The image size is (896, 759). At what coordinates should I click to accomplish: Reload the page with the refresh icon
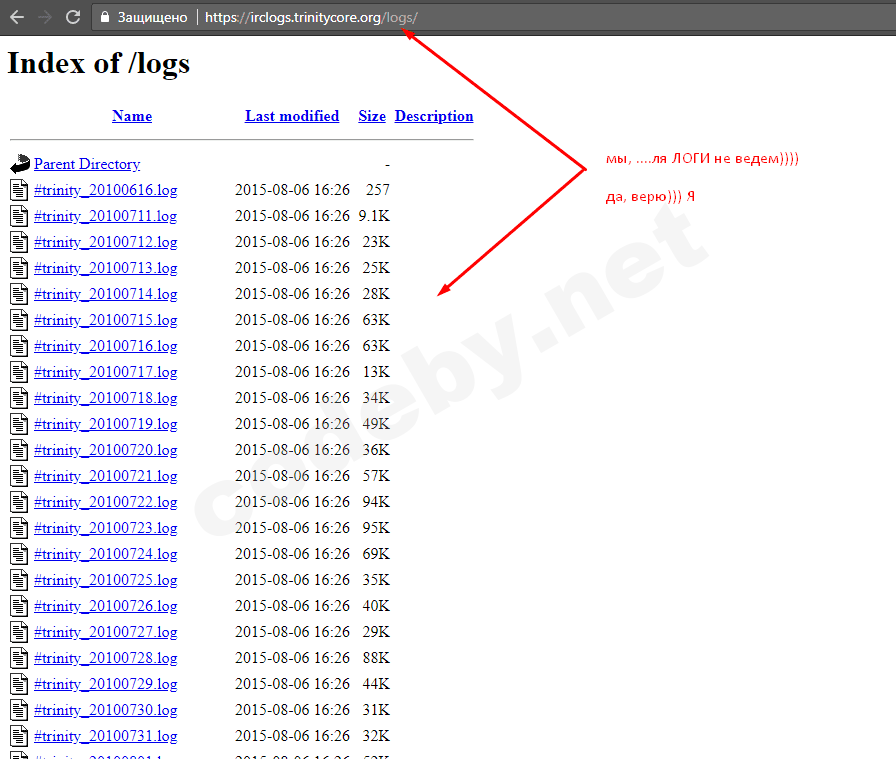(x=73, y=17)
